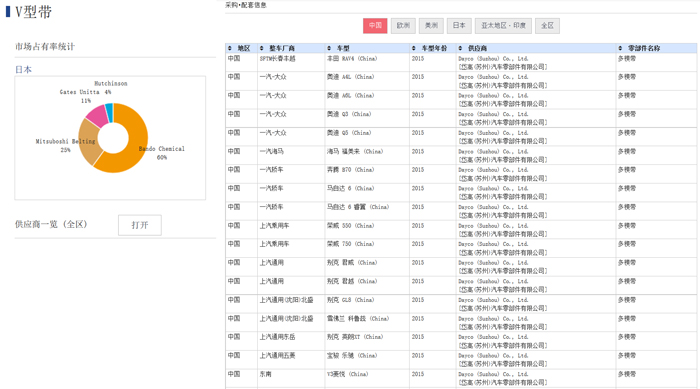Click sort arrows beside 车型 column header
The width and height of the screenshot is (700, 389).
[x=329, y=48]
